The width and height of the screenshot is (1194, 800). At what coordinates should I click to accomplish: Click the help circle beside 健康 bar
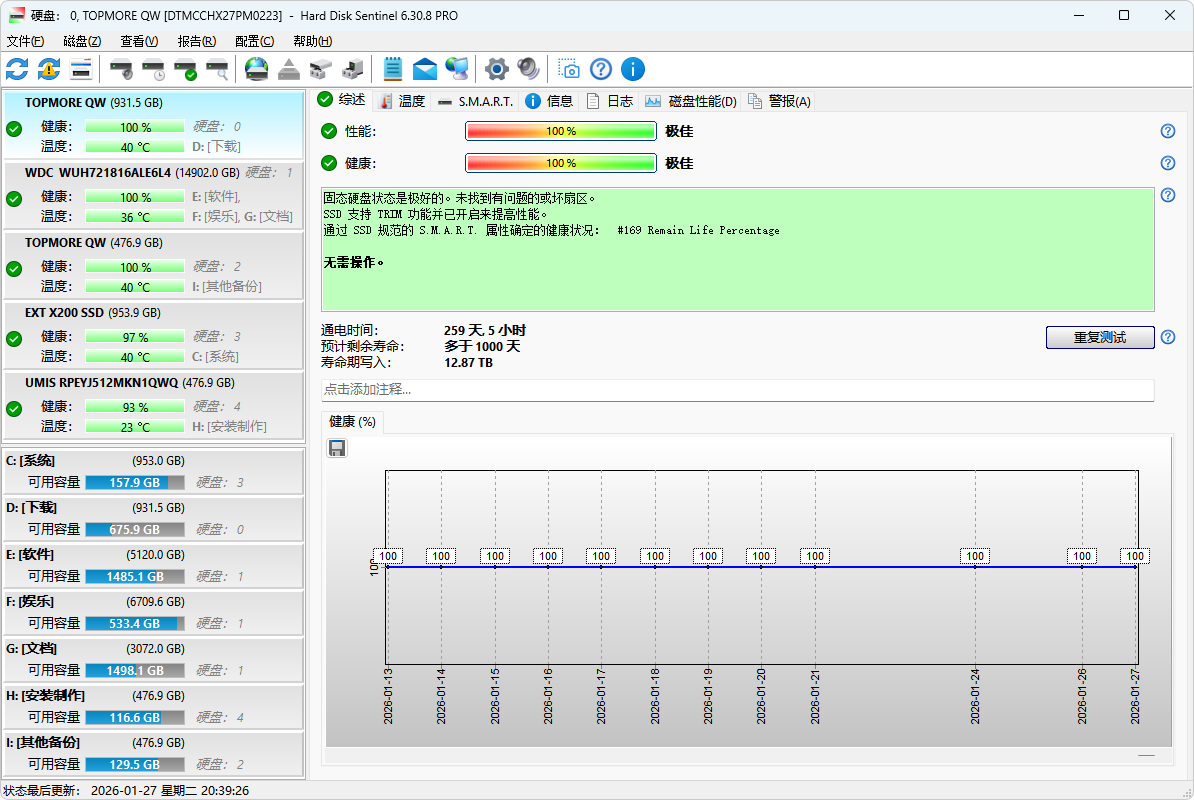[x=1167, y=163]
